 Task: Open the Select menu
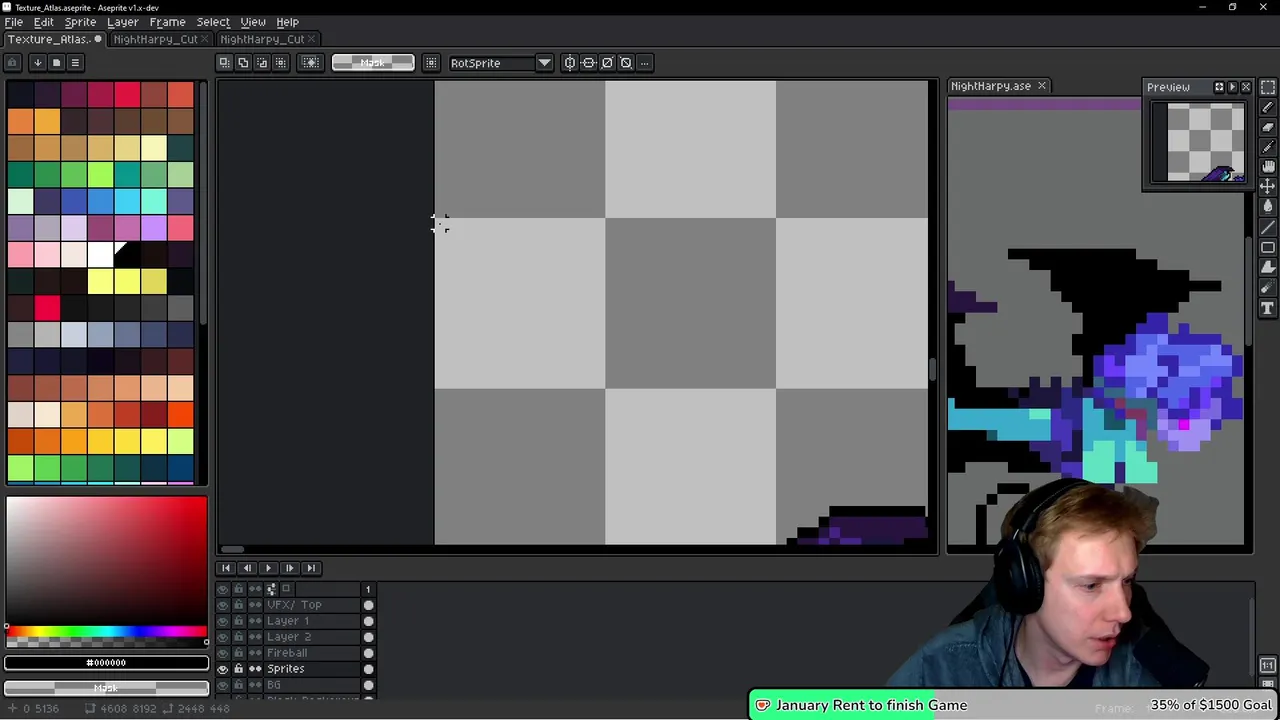tap(213, 22)
